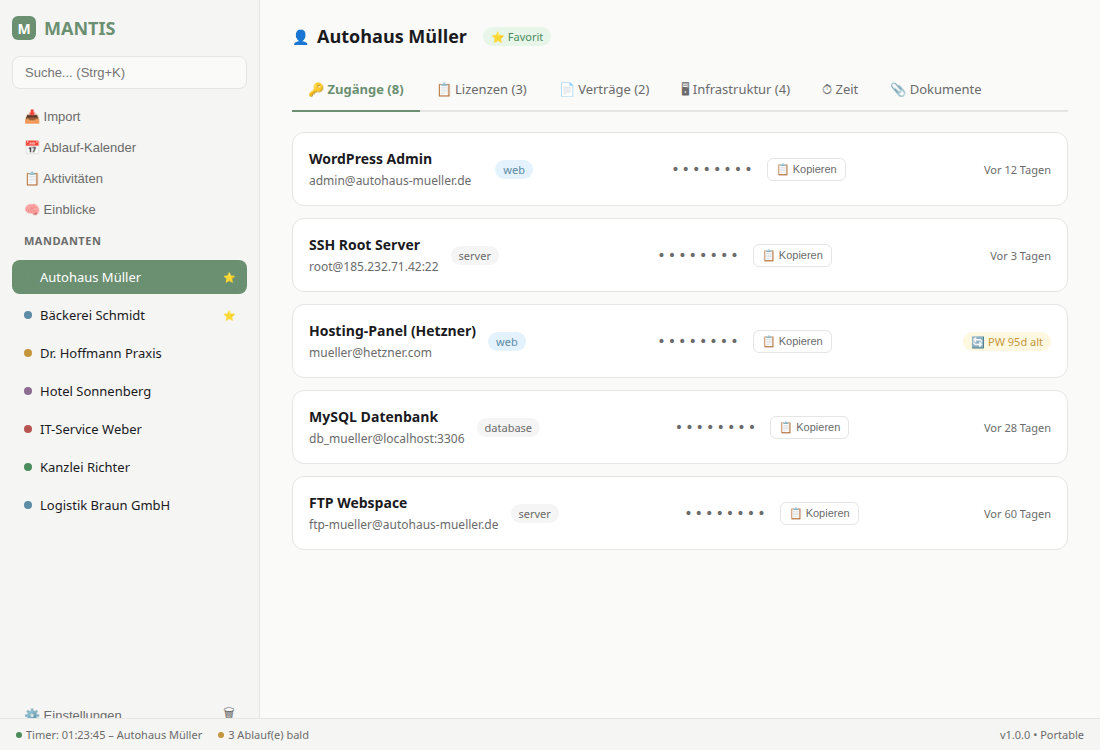Screen dimensions: 1100x750
Task: Copy the WordPress Admin password
Action: pyautogui.click(x=806, y=170)
